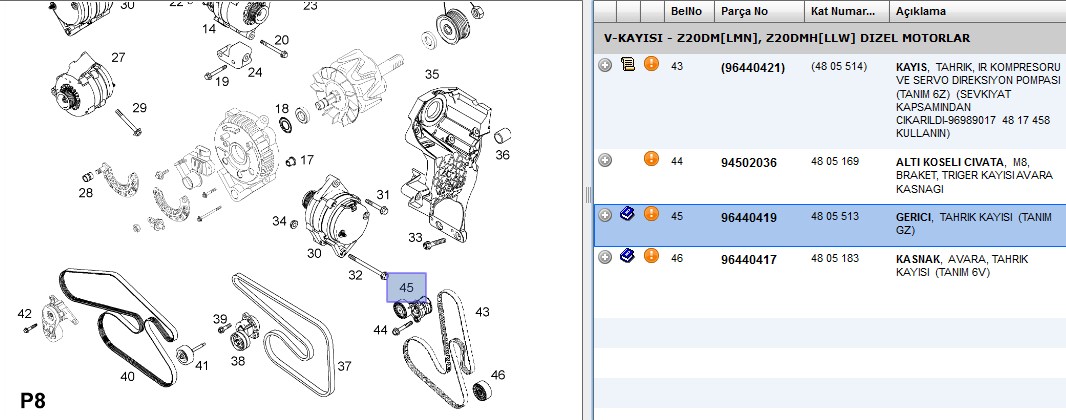Click catalog number (48 05 514)
The height and width of the screenshot is (420, 1066).
[x=839, y=67]
